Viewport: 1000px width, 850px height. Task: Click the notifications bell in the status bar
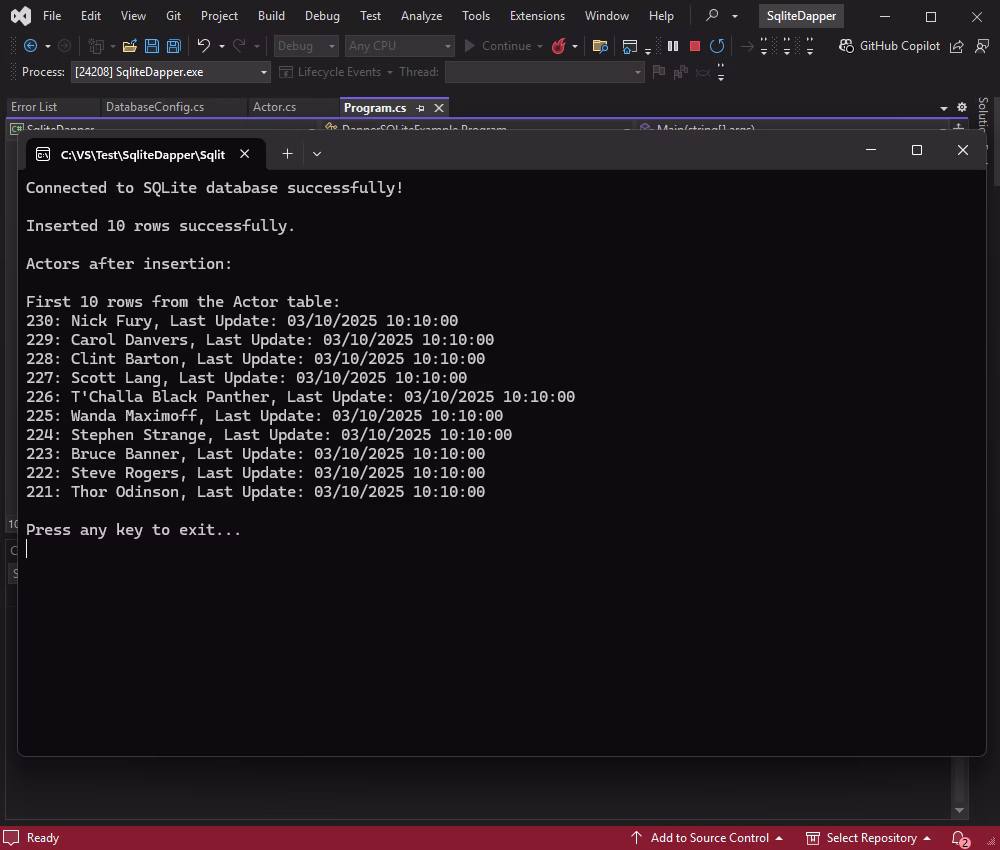coord(957,838)
